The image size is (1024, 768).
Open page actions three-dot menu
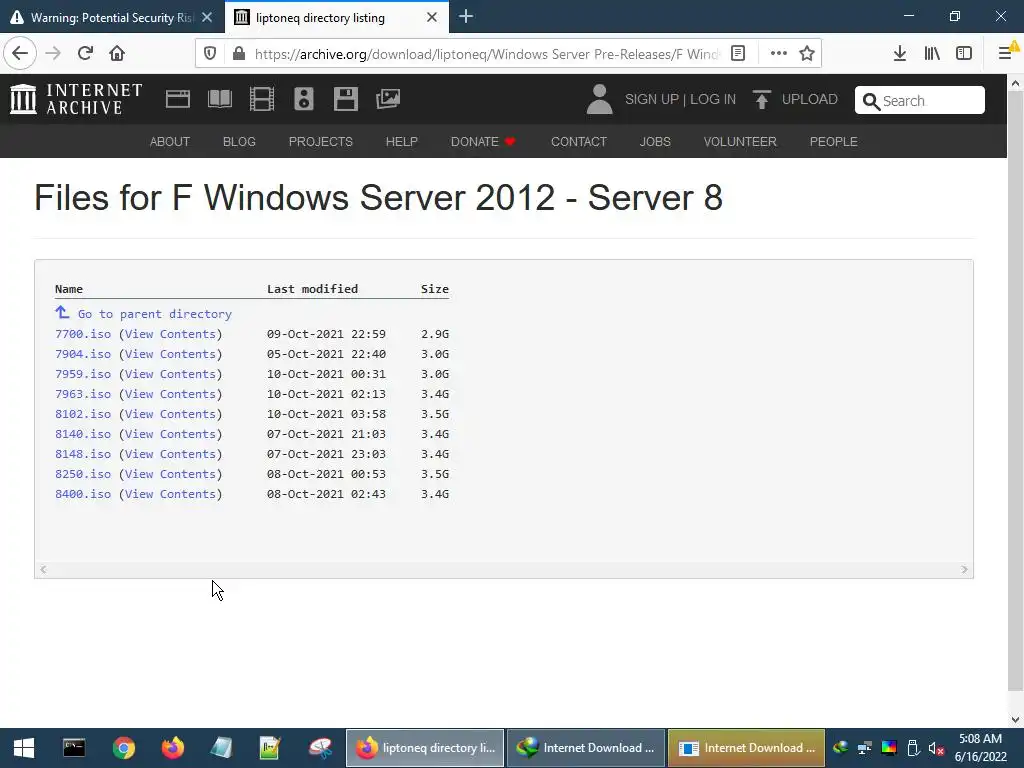(778, 54)
